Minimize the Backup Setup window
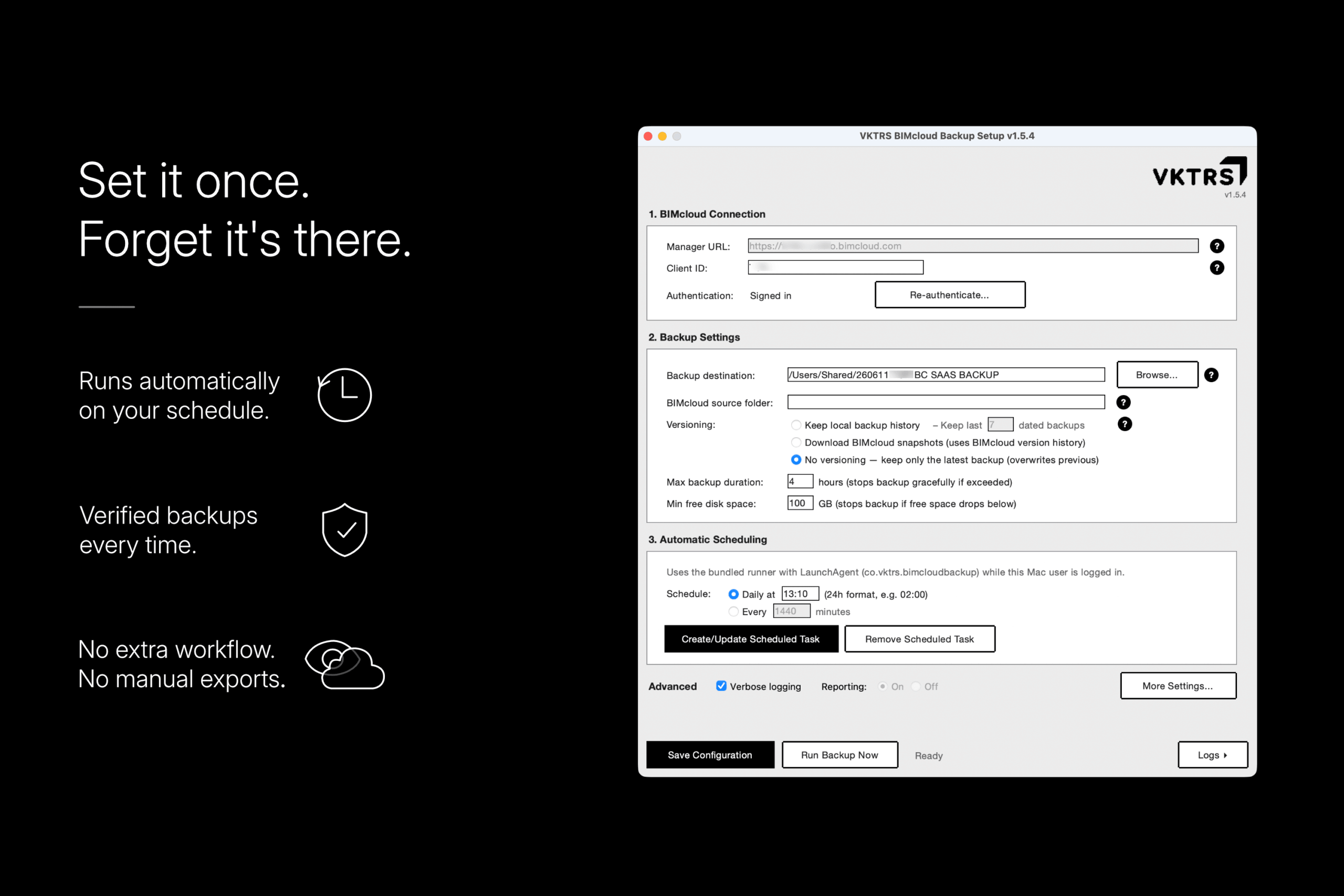Screen dimensions: 1344x896 662,136
